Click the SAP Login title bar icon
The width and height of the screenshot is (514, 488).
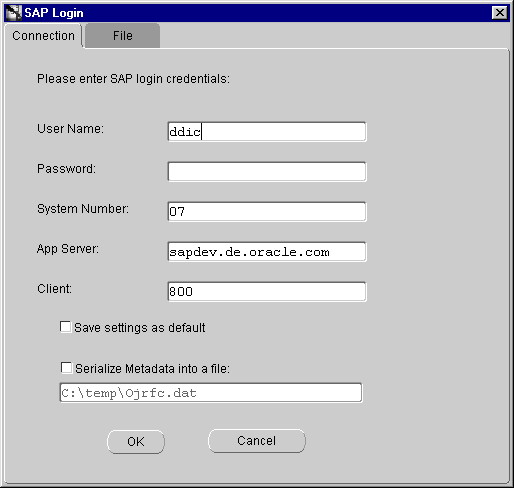pyautogui.click(x=14, y=13)
